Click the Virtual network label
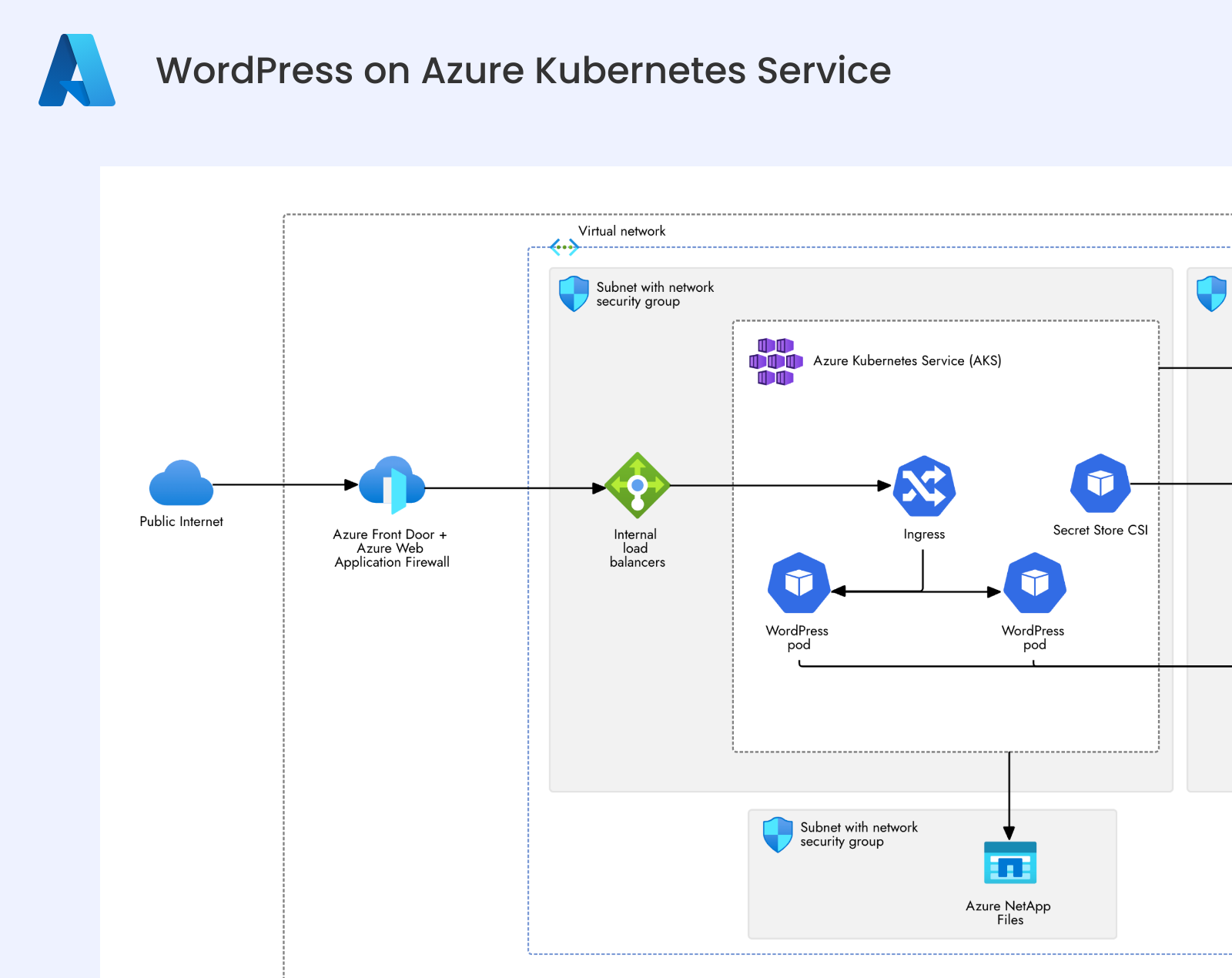This screenshot has height=978, width=1232. 622,231
